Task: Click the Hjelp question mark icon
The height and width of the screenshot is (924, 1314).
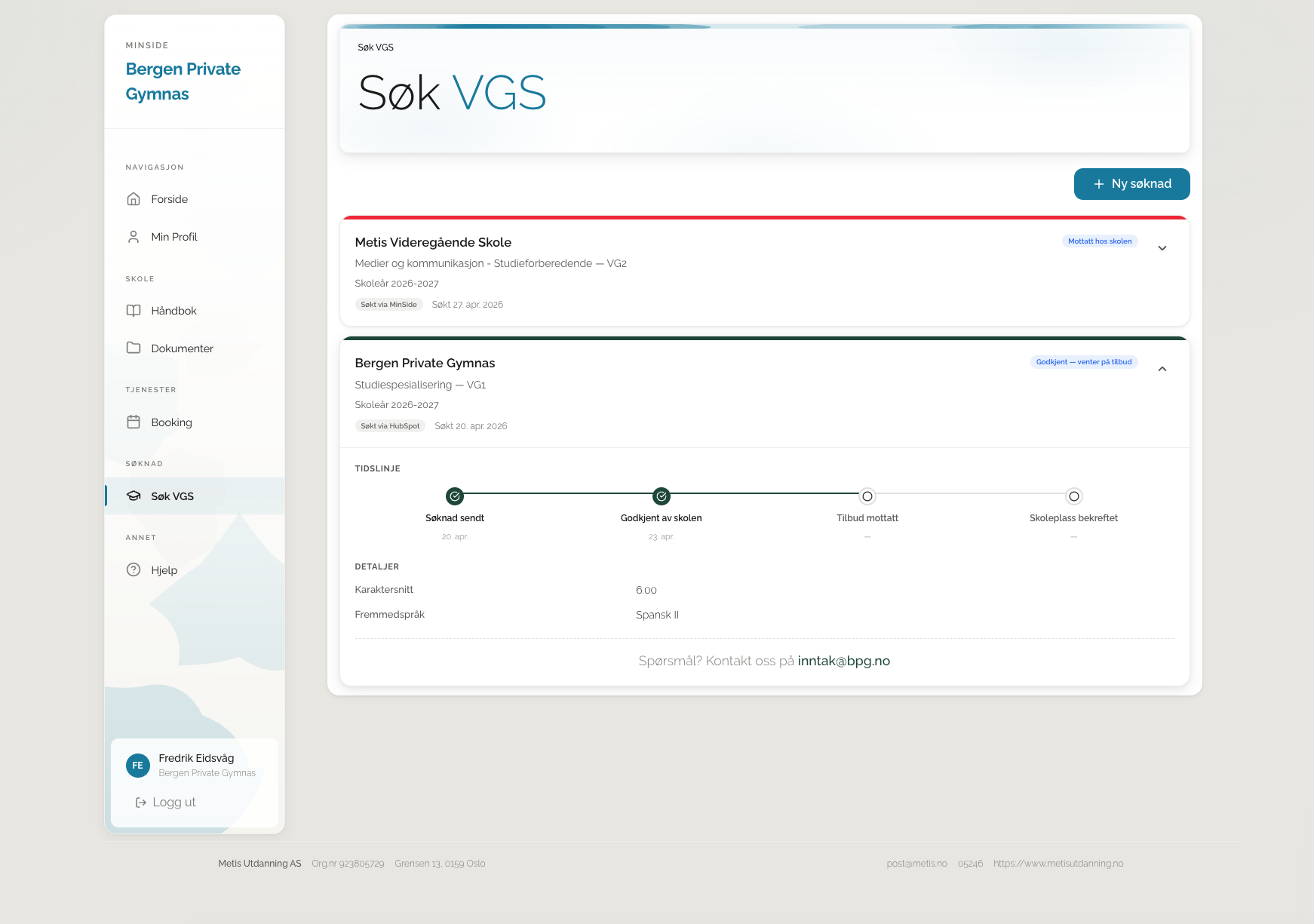Action: (134, 570)
